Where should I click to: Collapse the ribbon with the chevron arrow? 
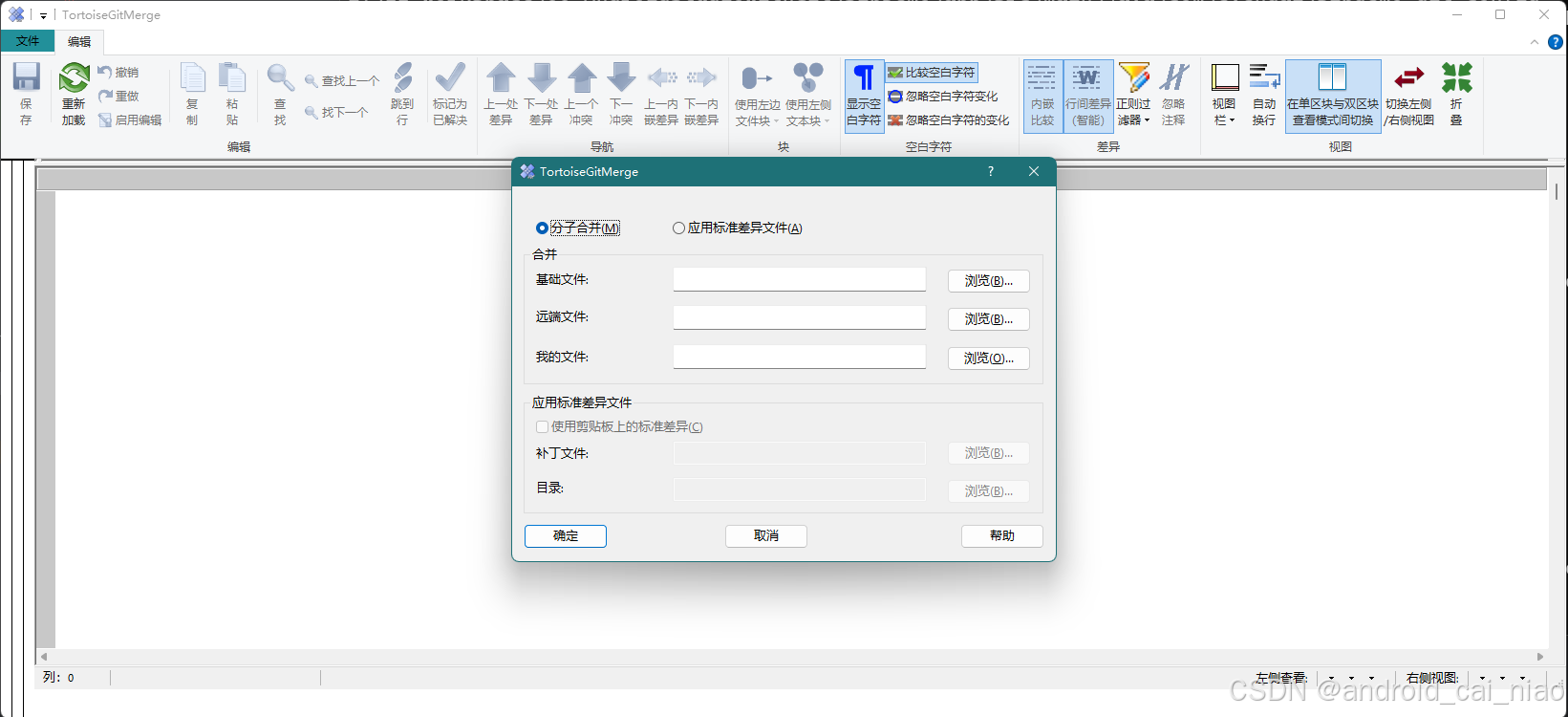click(x=1535, y=42)
